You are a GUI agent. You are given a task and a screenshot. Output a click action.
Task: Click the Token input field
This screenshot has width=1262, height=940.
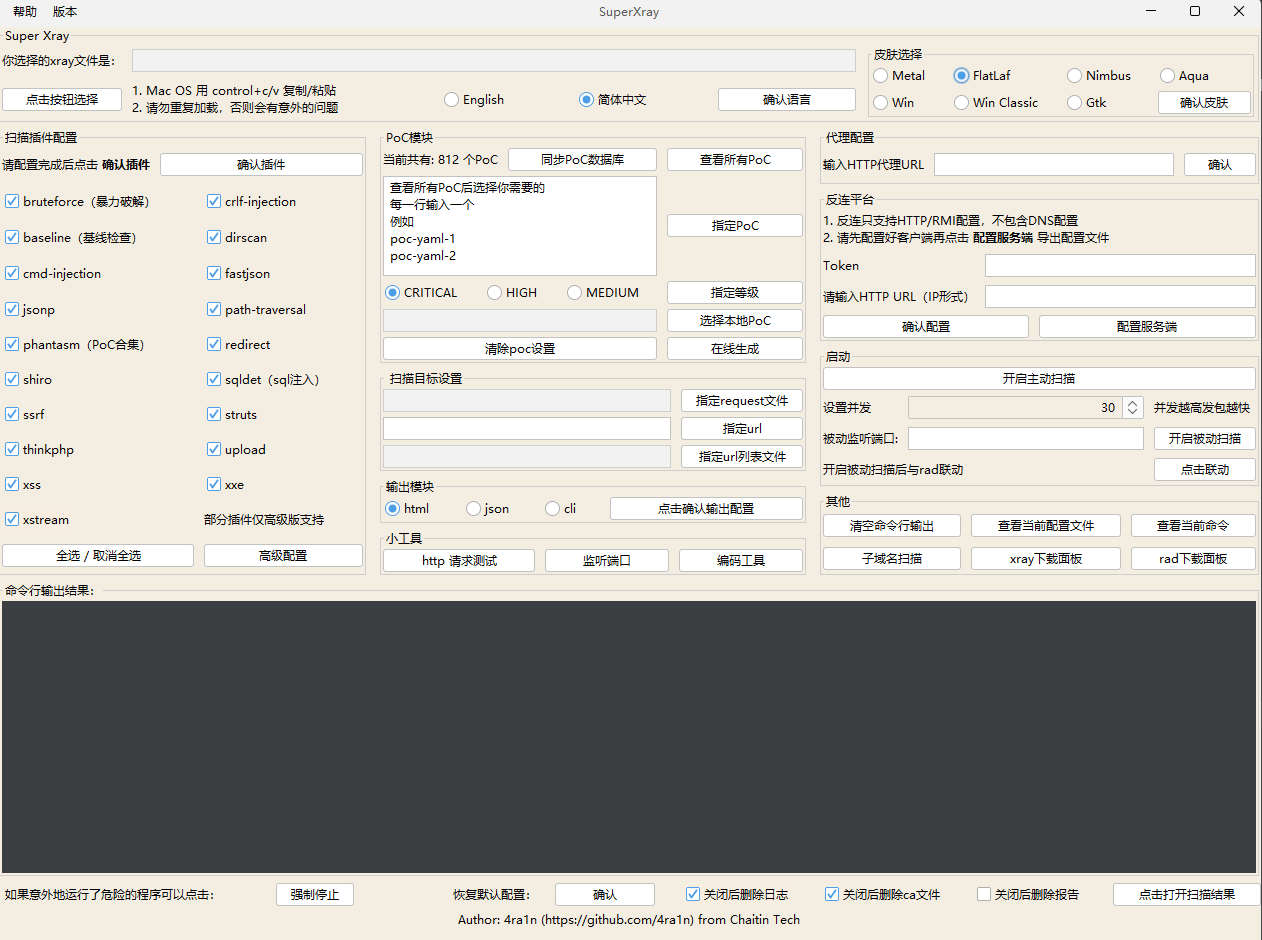coord(1120,266)
